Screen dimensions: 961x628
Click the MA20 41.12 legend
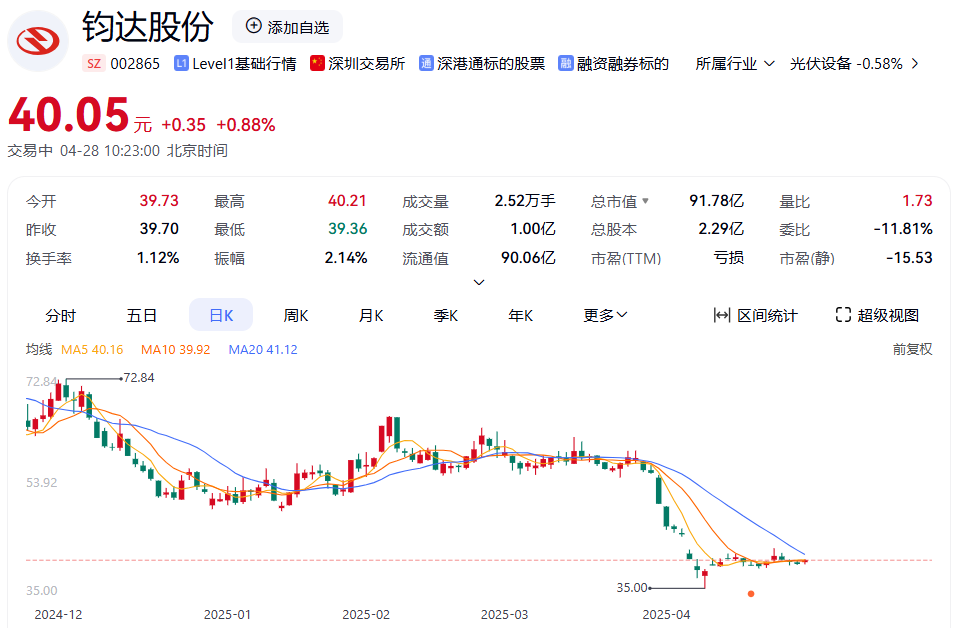[x=263, y=349]
